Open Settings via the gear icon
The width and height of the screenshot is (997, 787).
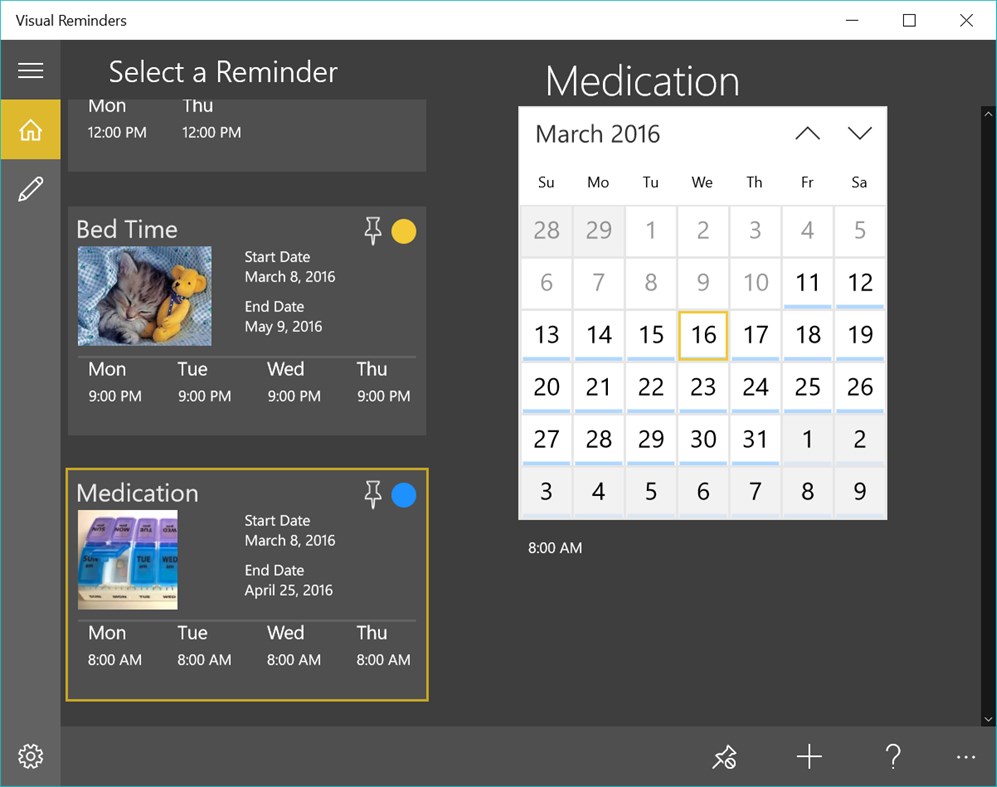click(x=30, y=757)
